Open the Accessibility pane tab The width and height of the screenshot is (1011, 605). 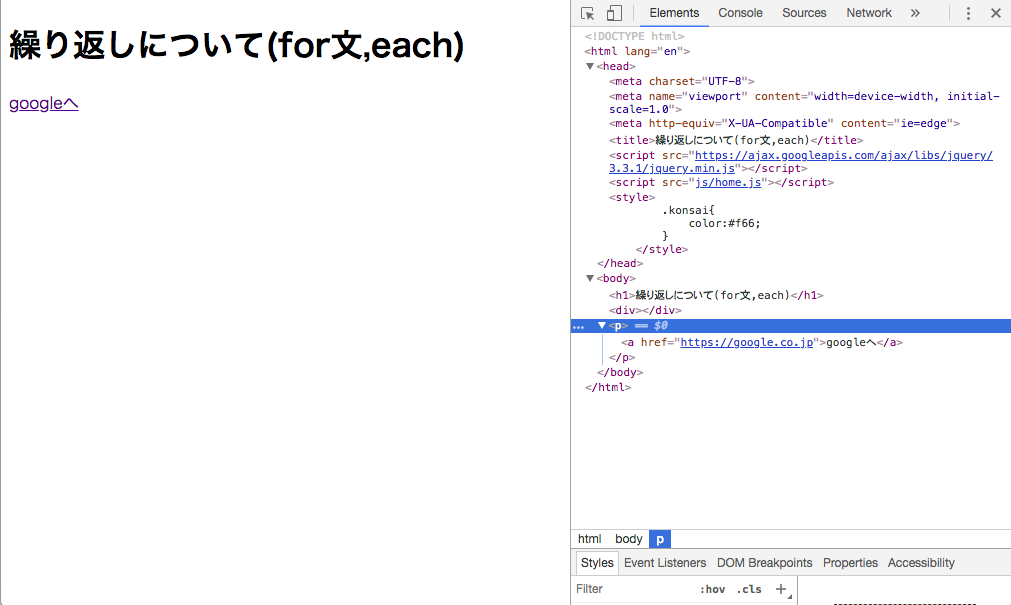[921, 563]
